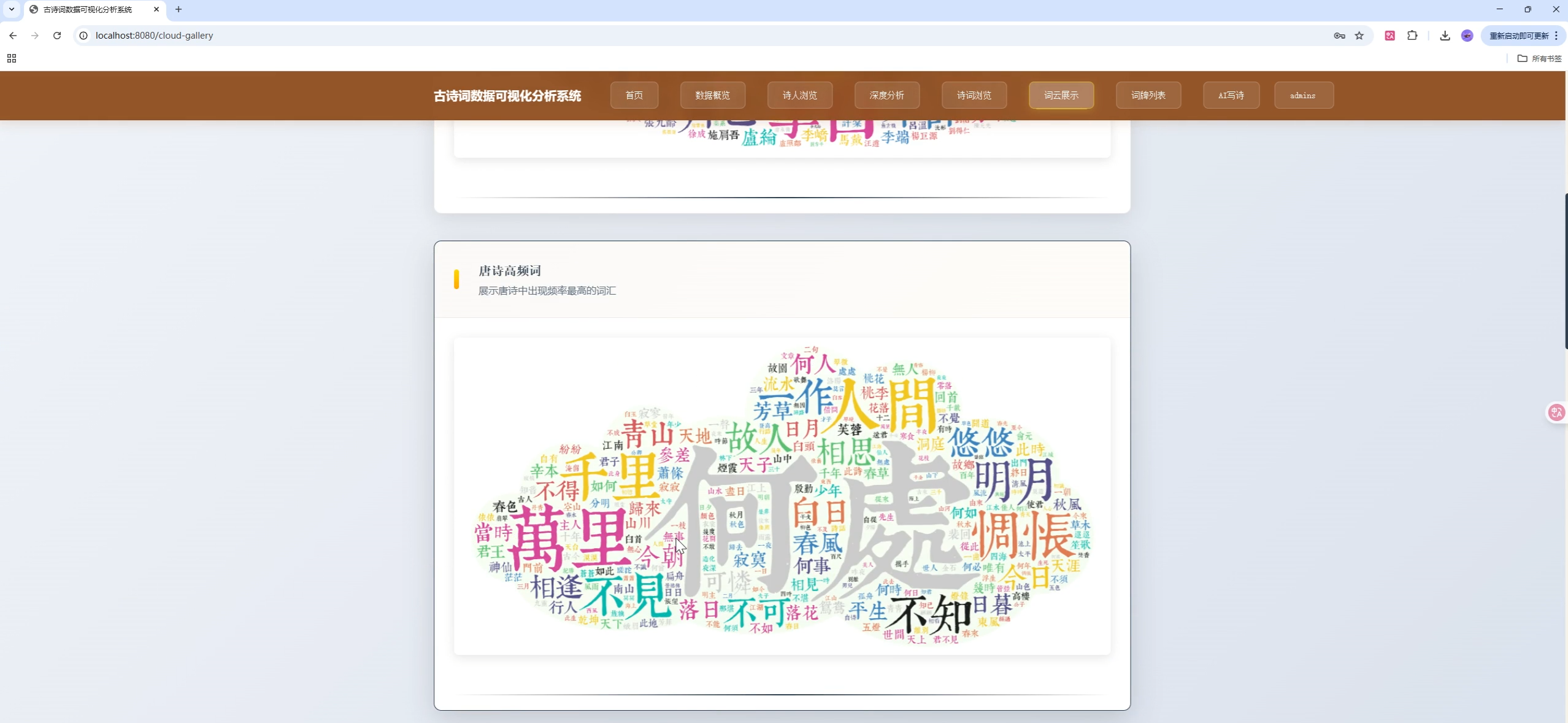Click the orange word 惆悵 in word cloud
This screenshot has width=1568, height=723.
(x=1023, y=535)
